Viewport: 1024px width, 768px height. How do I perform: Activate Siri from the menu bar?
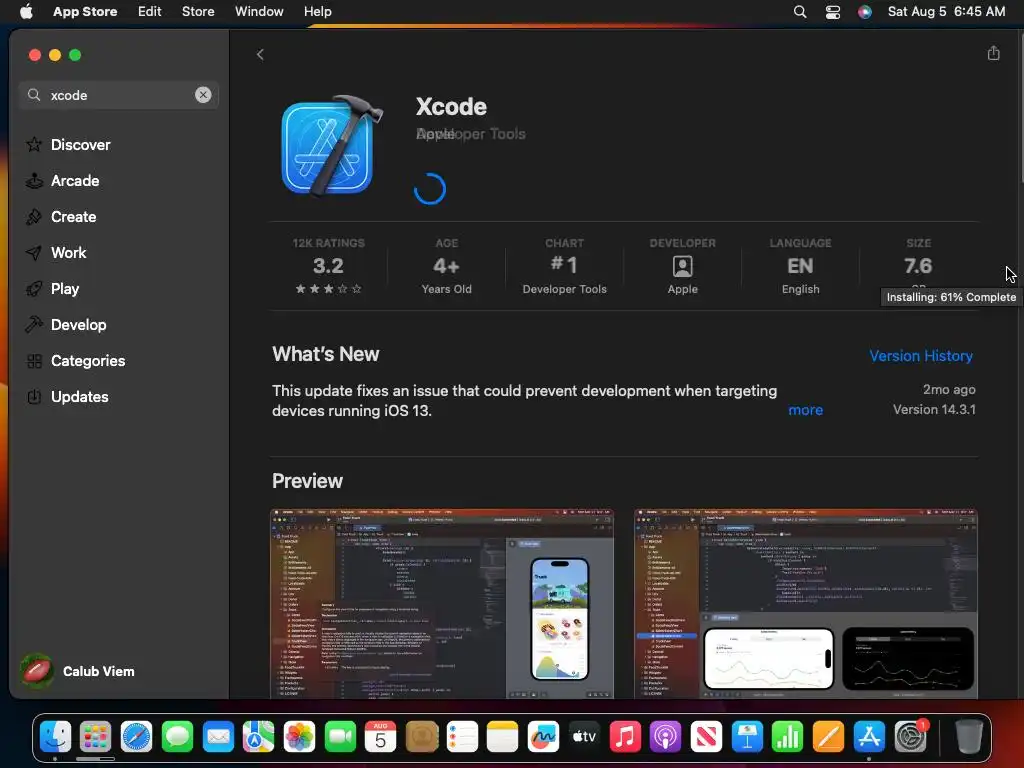click(865, 11)
